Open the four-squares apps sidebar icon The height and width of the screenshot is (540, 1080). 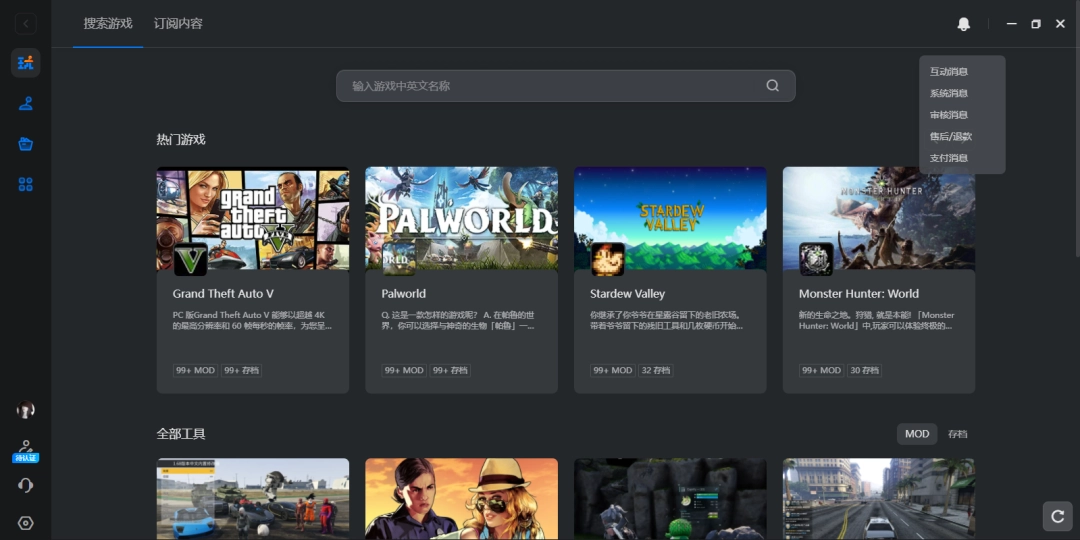(x=26, y=184)
